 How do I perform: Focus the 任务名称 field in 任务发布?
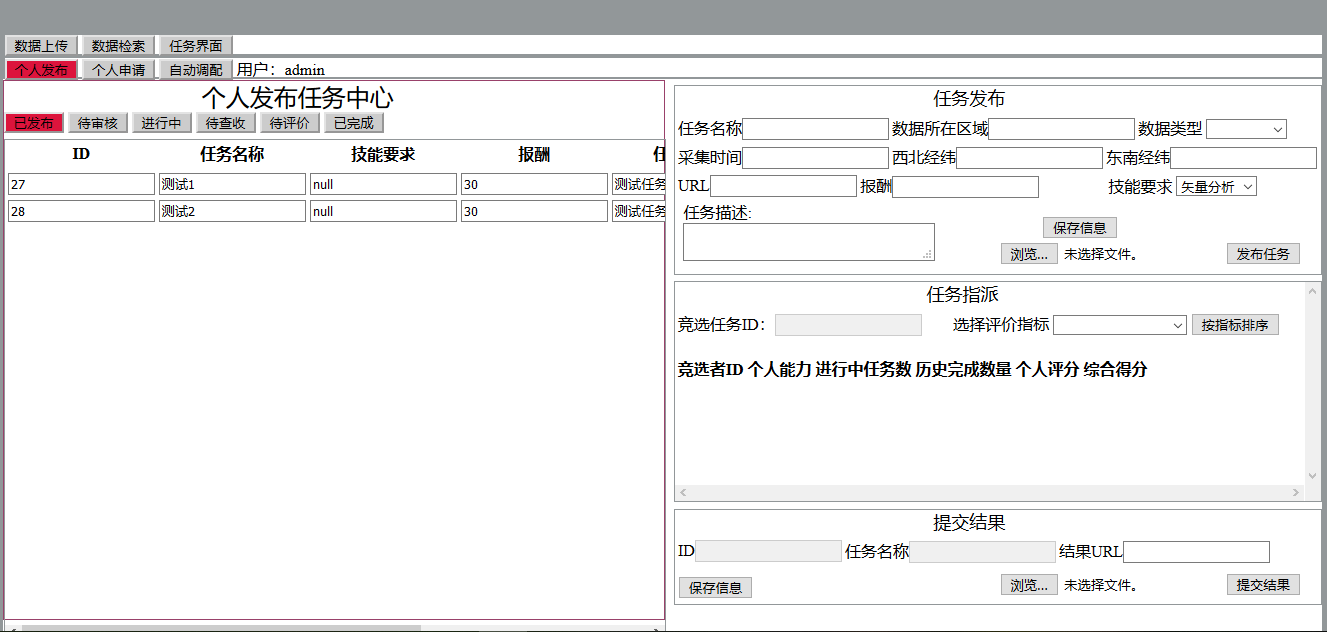(x=815, y=129)
